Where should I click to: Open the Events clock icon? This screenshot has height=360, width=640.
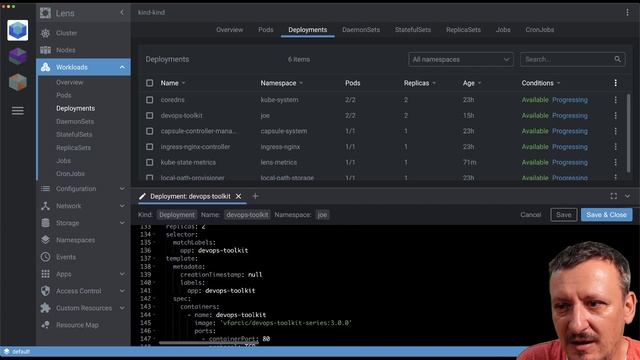click(x=45, y=257)
